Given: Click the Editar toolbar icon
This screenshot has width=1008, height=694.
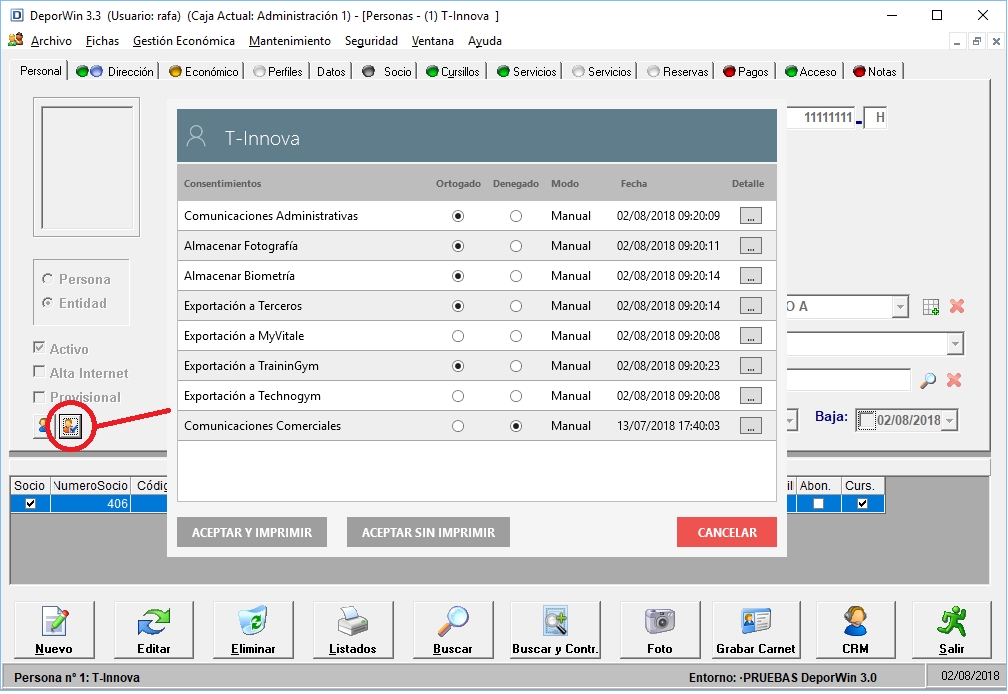Looking at the screenshot, I should pos(154,621).
